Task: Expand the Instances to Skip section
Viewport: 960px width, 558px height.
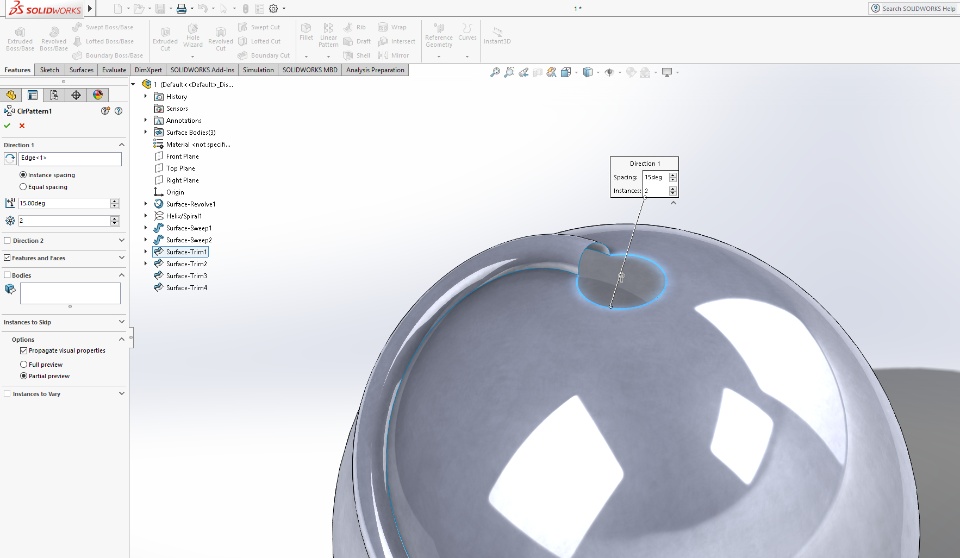Action: click(121, 322)
